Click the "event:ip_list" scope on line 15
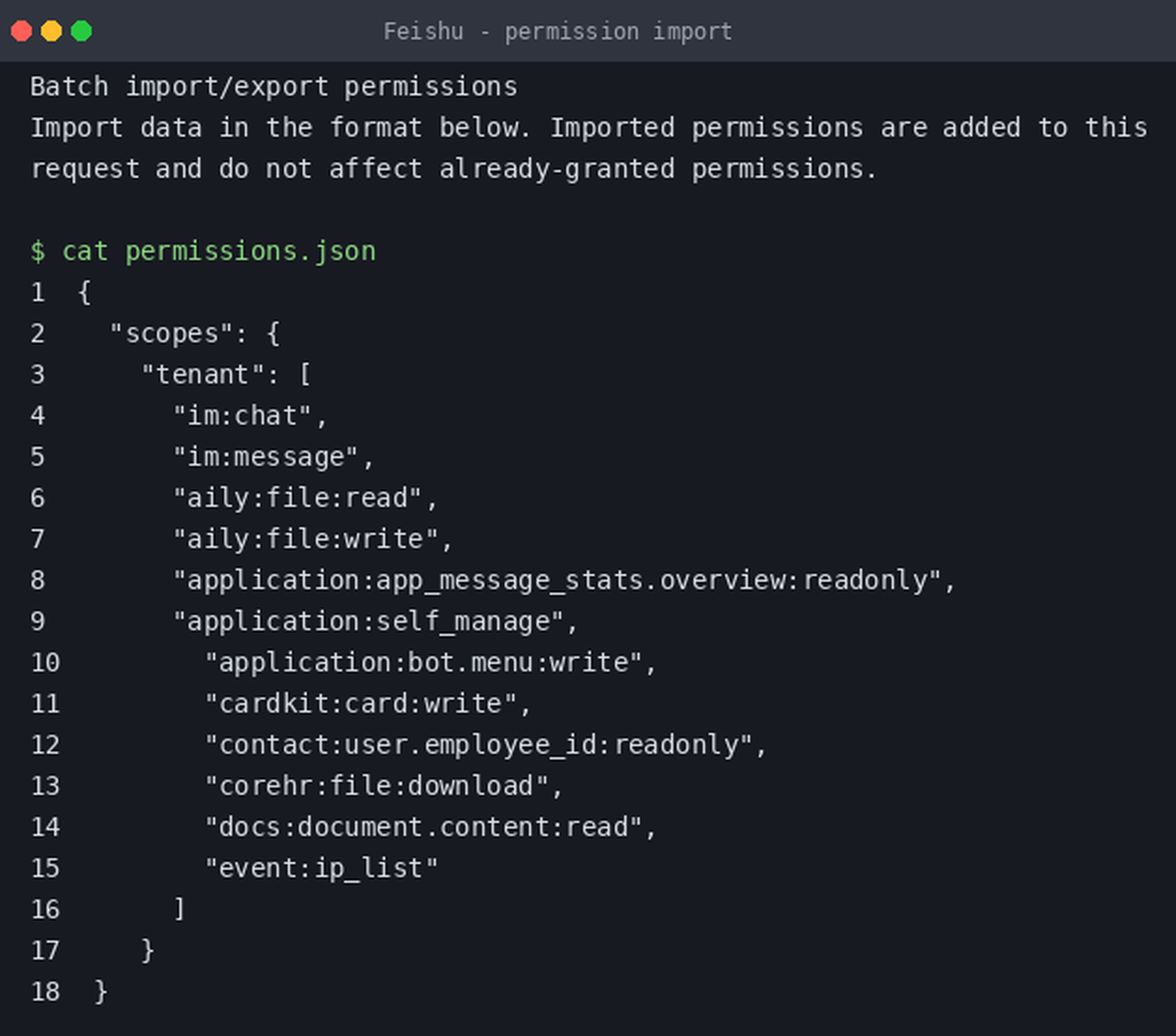This screenshot has height=1036, width=1176. point(322,869)
